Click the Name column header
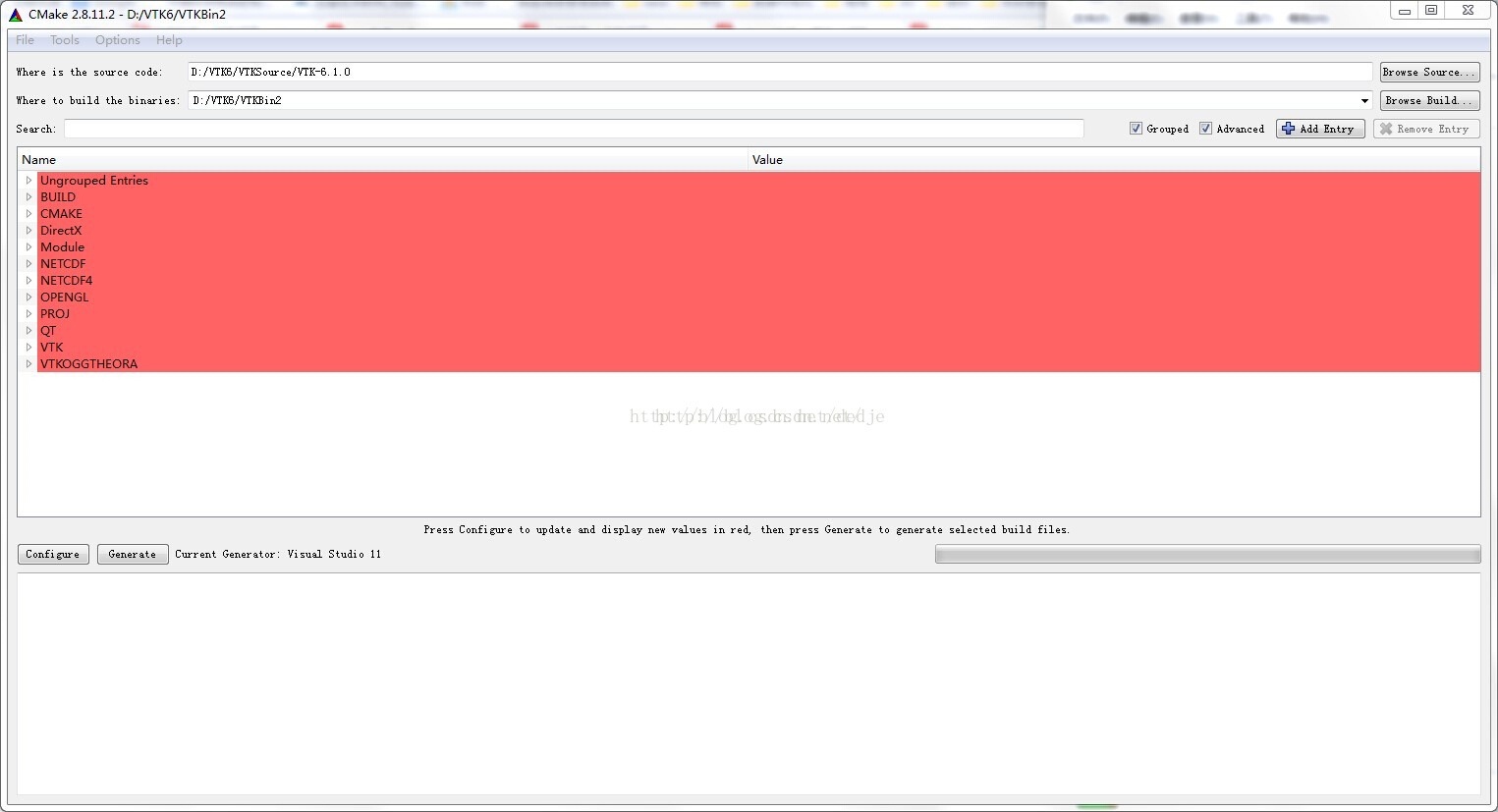The height and width of the screenshot is (812, 1498). (383, 160)
